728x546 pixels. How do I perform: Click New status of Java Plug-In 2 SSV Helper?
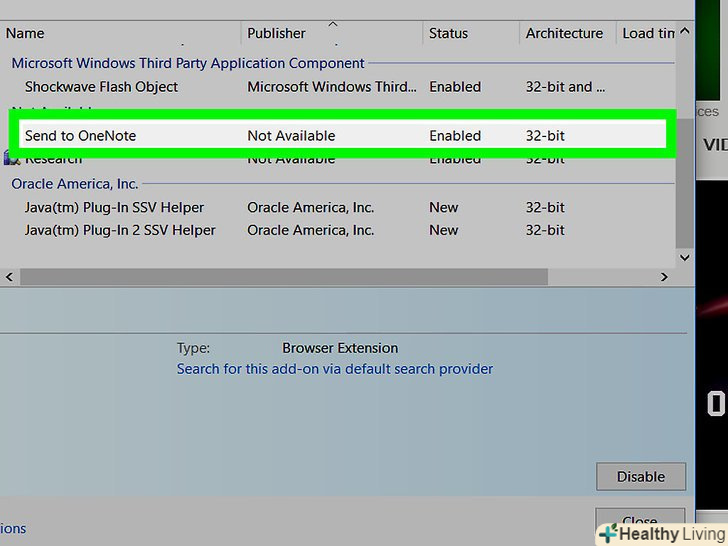pos(443,230)
